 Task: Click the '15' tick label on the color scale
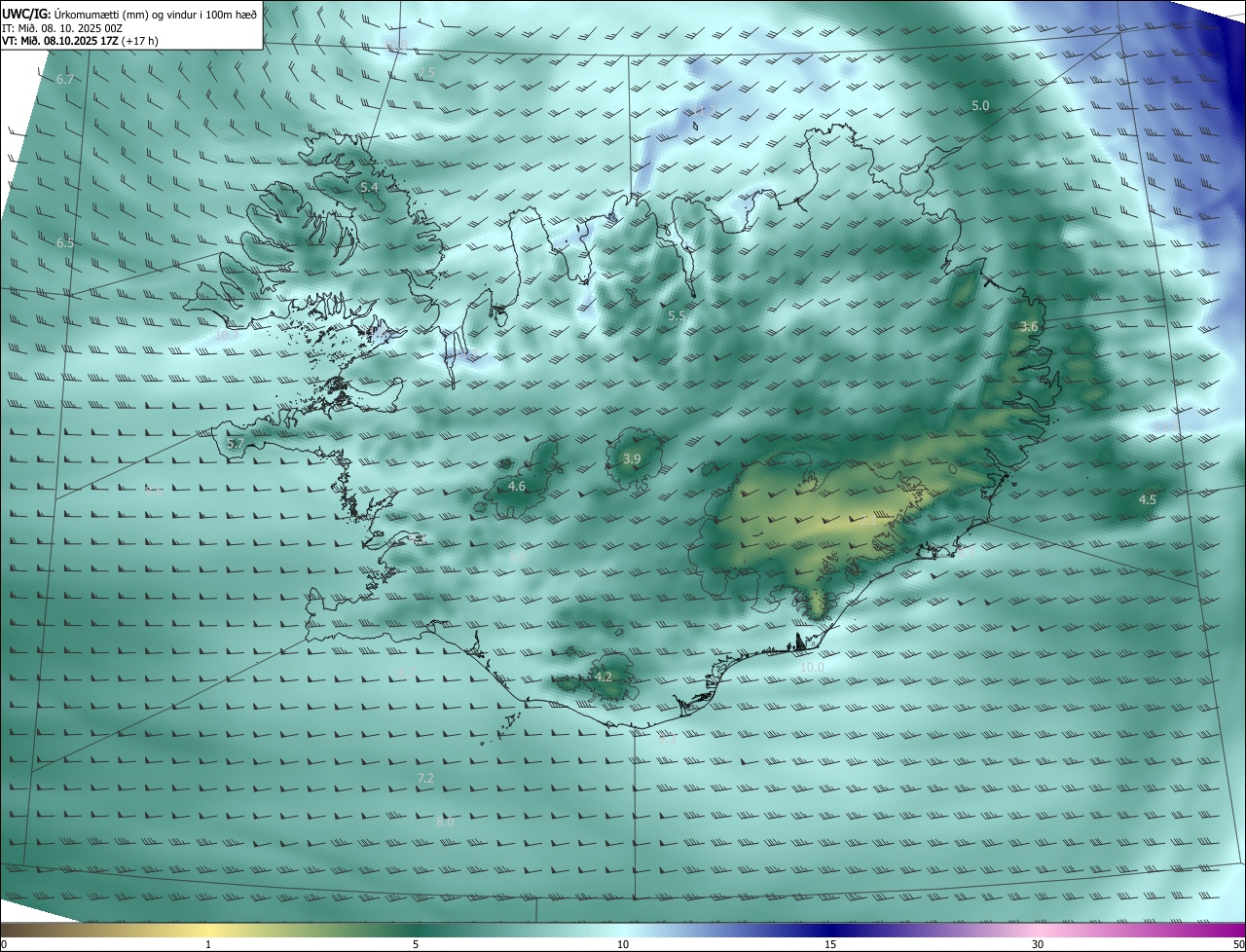tap(830, 944)
